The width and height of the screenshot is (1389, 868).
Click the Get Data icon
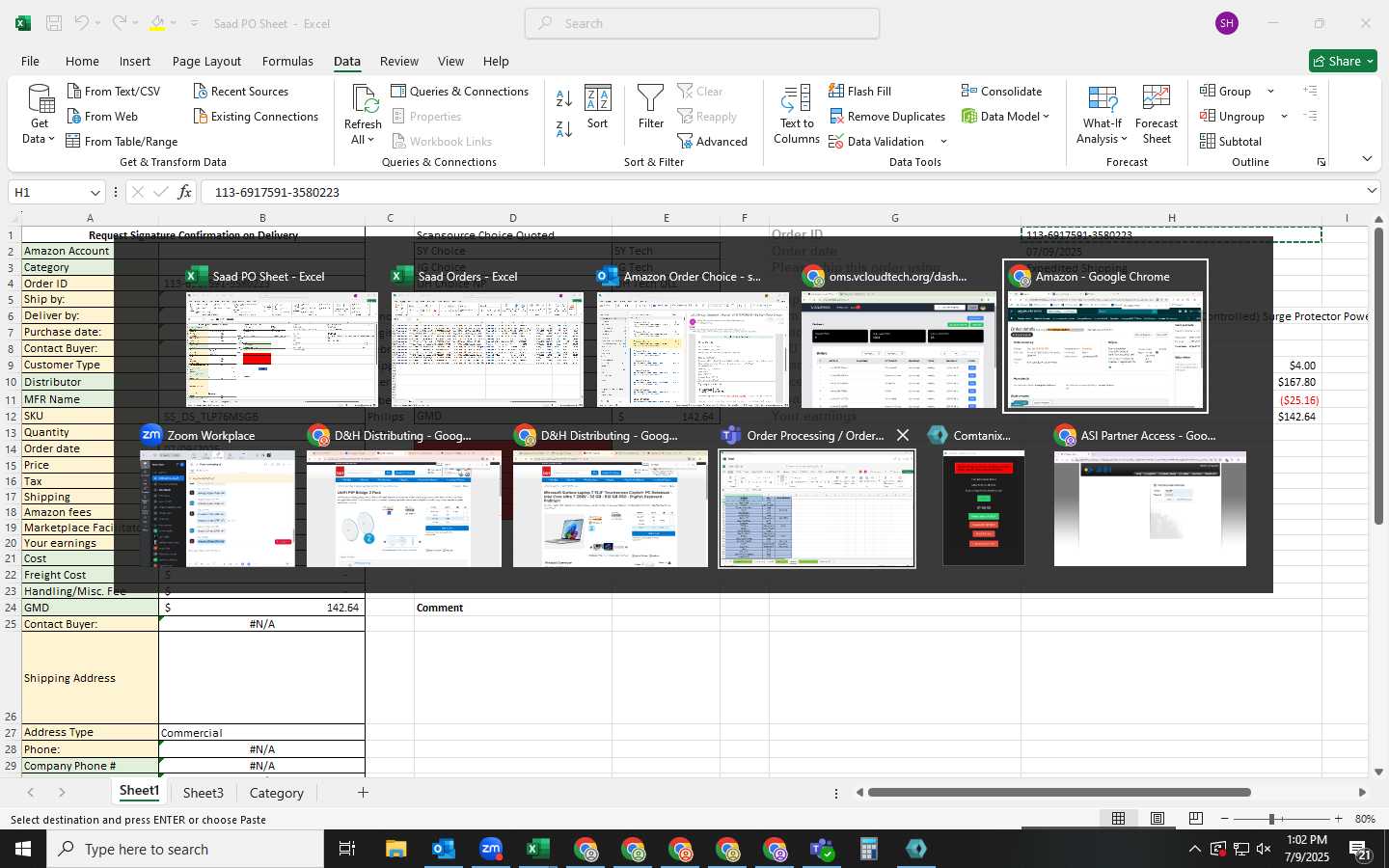click(40, 114)
